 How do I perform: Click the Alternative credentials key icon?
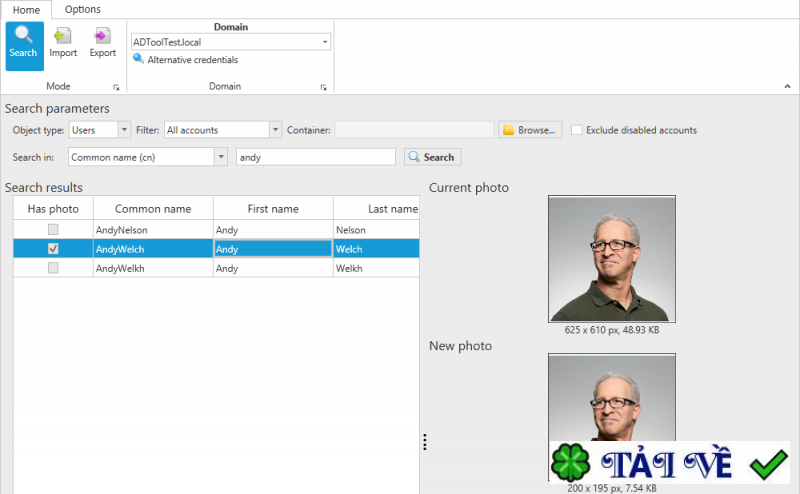point(138,59)
